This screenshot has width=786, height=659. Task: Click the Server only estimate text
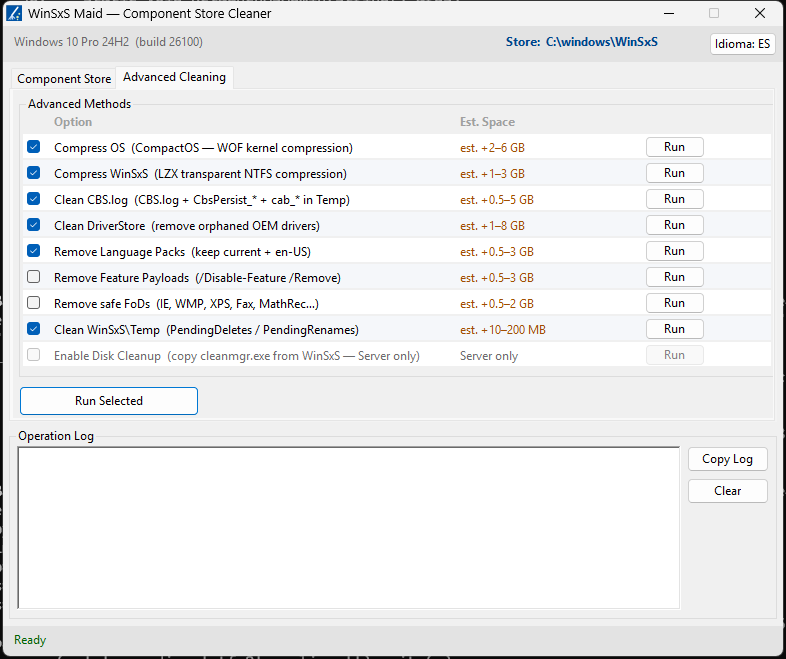[489, 356]
